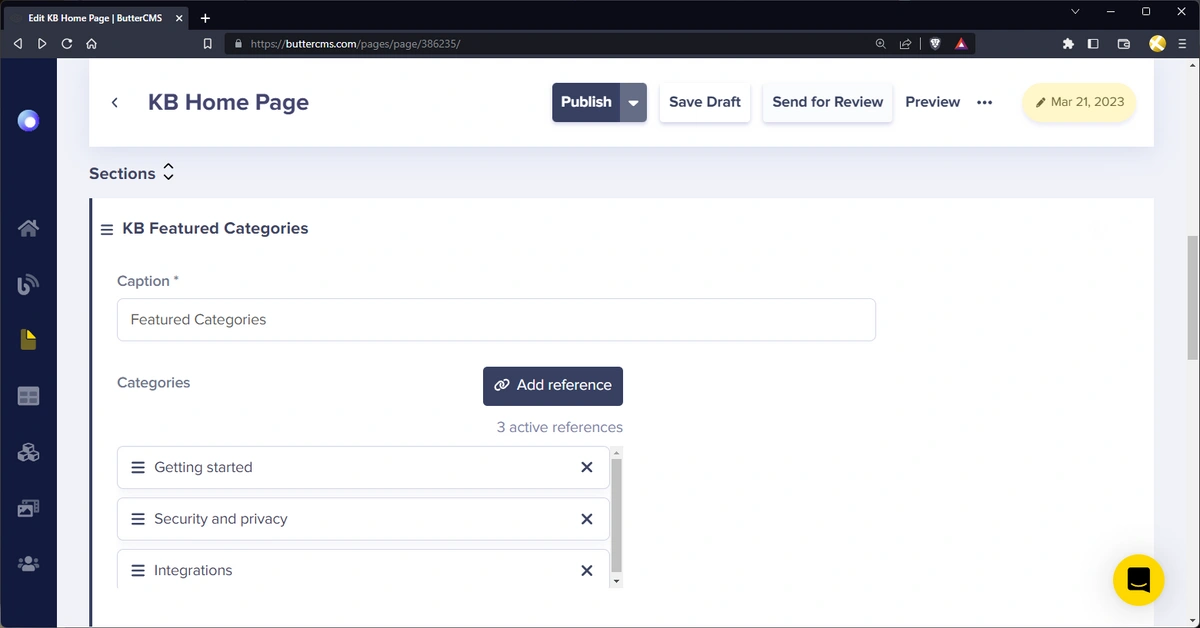The image size is (1200, 628).
Task: Click the Caption input field
Action: (496, 320)
